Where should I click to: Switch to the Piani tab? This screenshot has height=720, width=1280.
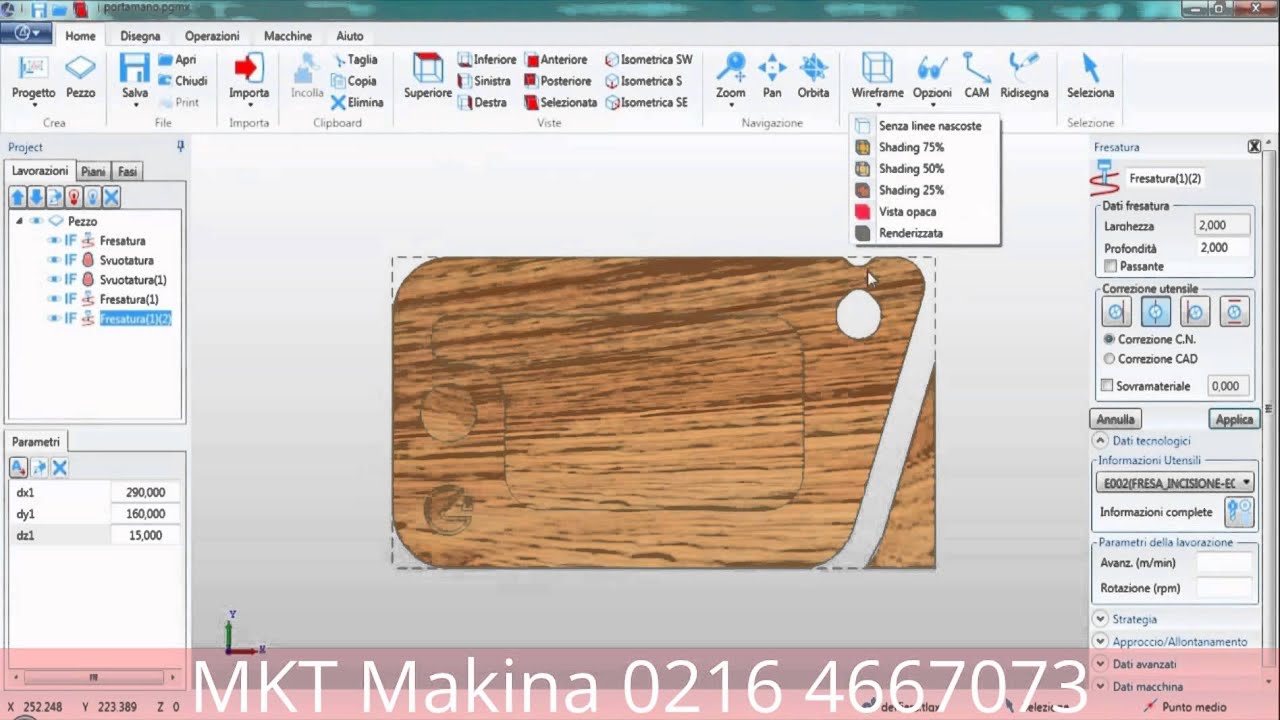click(93, 172)
